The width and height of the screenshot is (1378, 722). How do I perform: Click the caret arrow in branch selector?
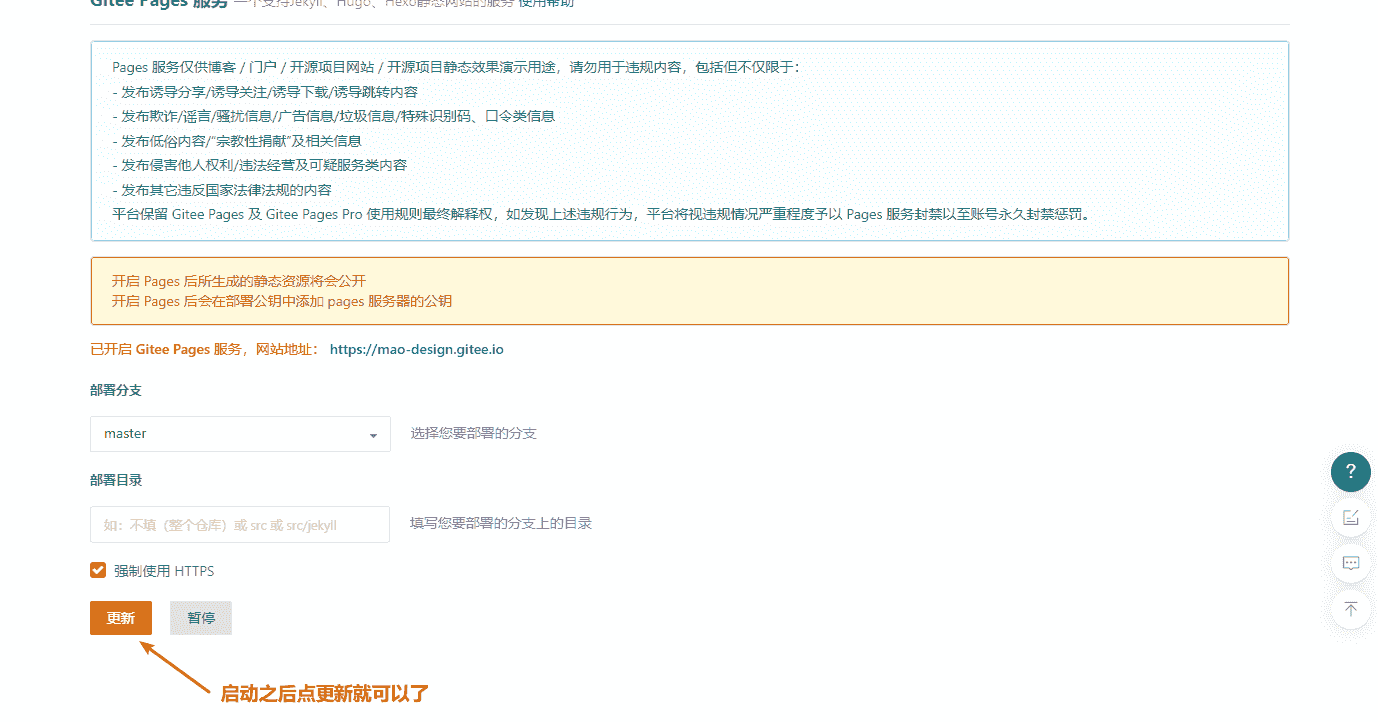pos(373,435)
